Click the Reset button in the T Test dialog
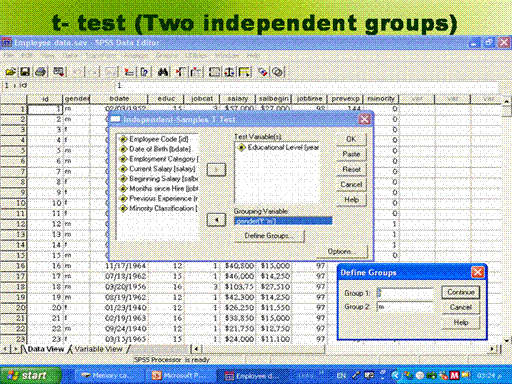The width and height of the screenshot is (512, 384). click(351, 169)
